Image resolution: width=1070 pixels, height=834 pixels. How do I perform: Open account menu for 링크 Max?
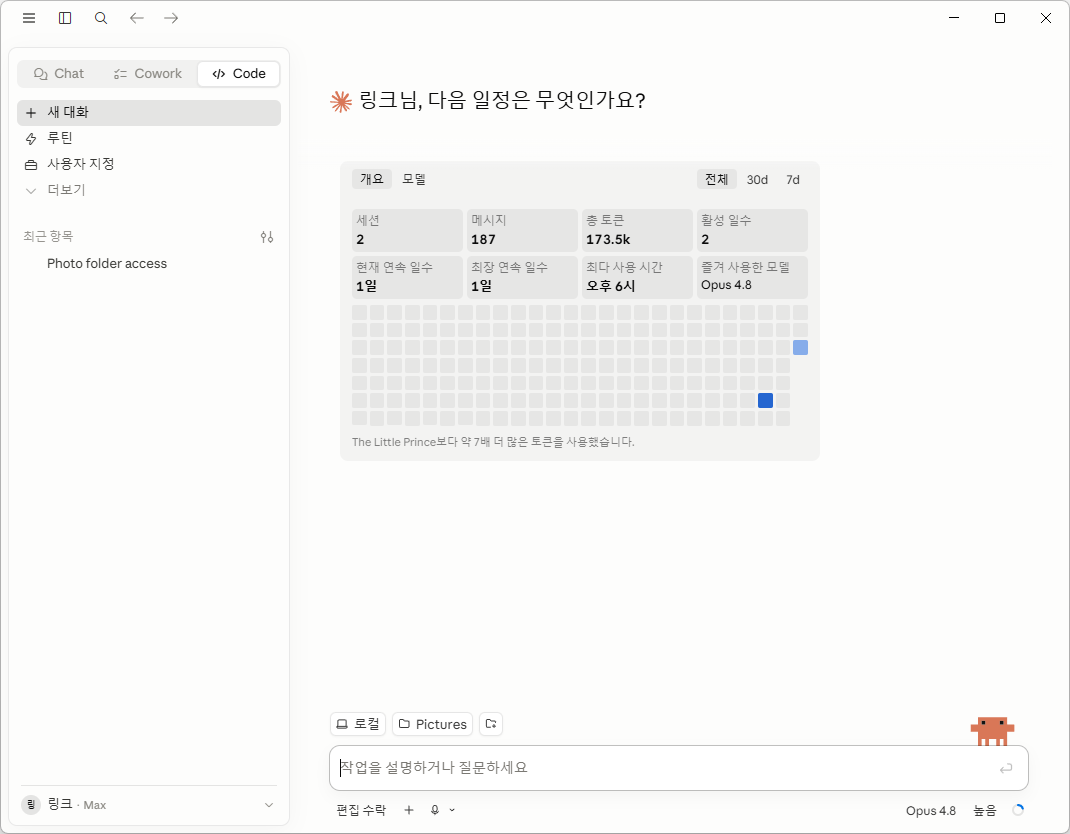(x=149, y=805)
